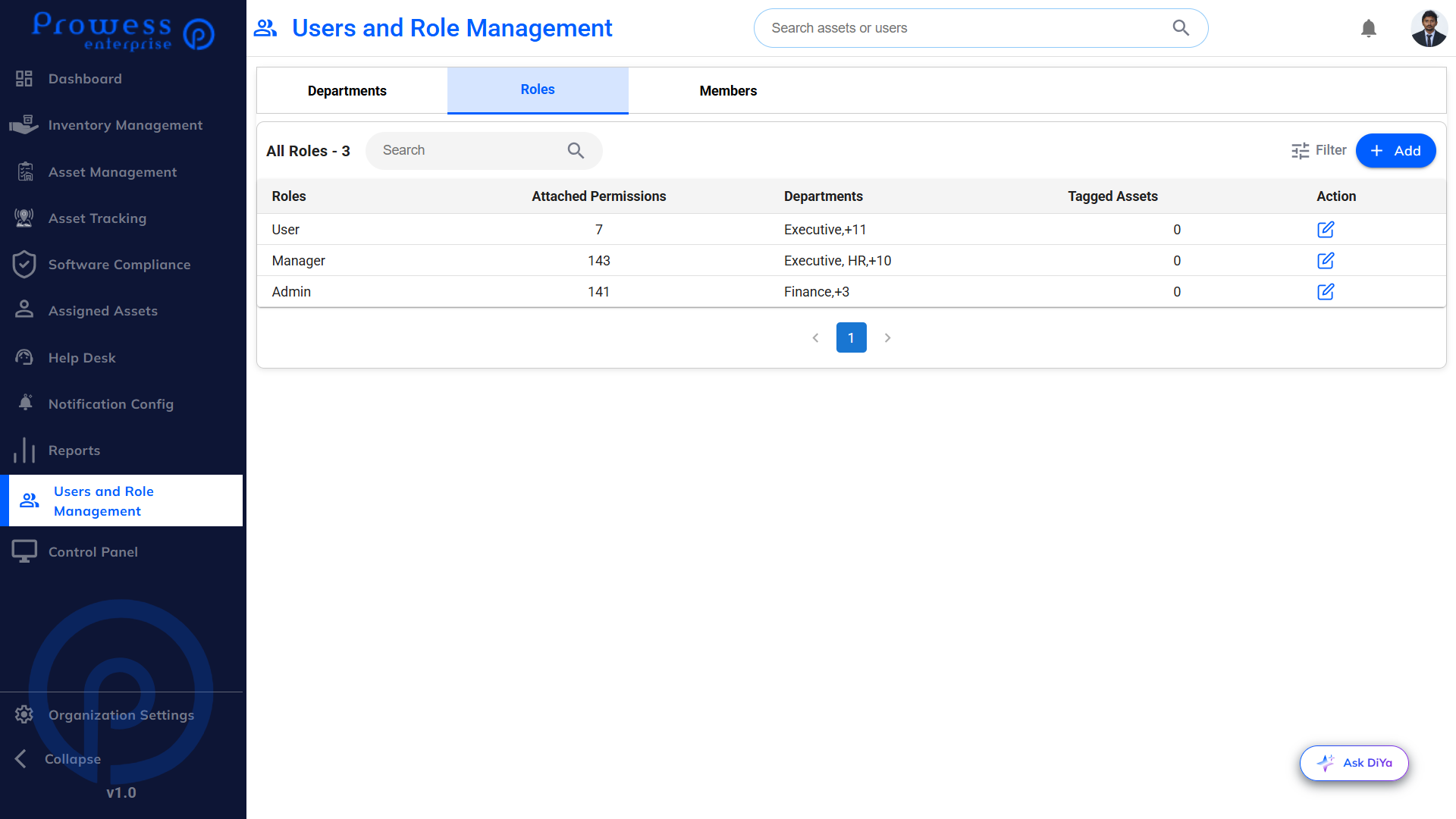This screenshot has height=819, width=1456.
Task: Edit the Admin role
Action: 1325,291
